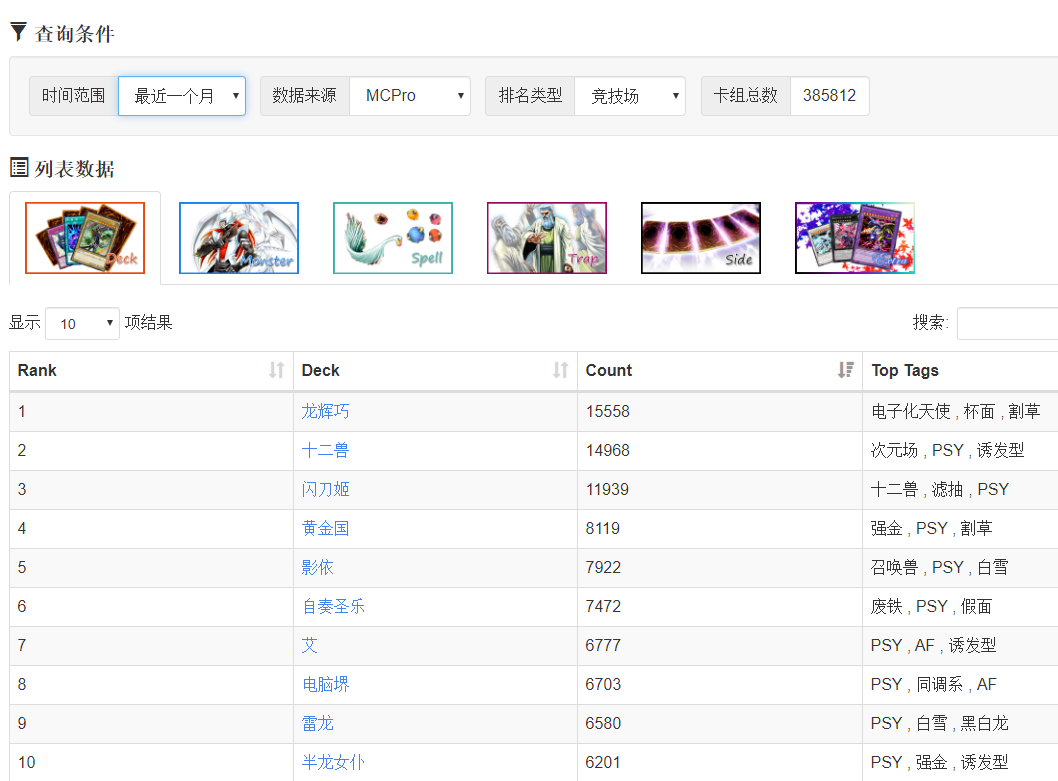Open the 数据来源 MCPro dropdown
The height and width of the screenshot is (781, 1058).
pyautogui.click(x=410, y=96)
